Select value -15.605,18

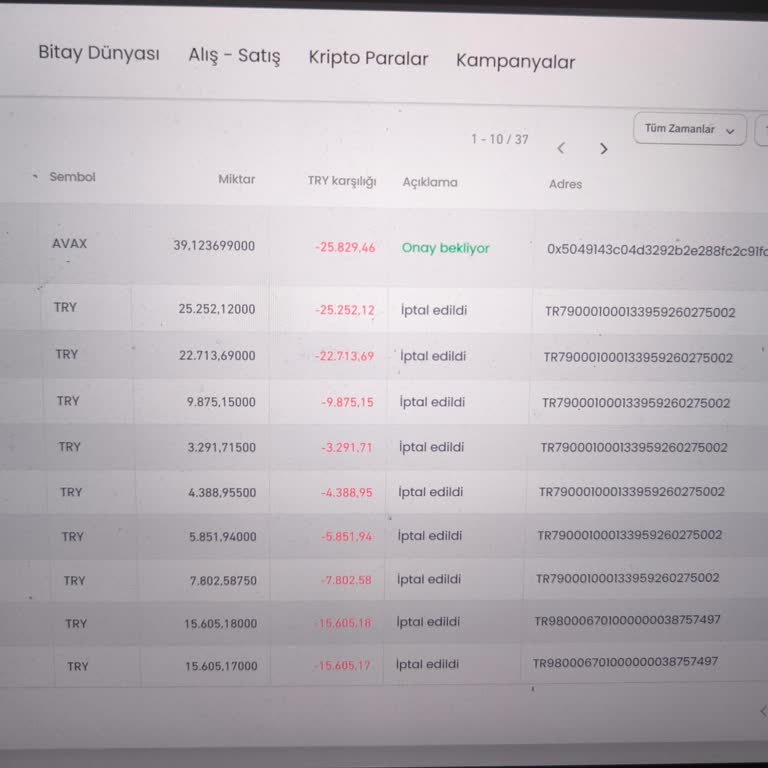342,623
